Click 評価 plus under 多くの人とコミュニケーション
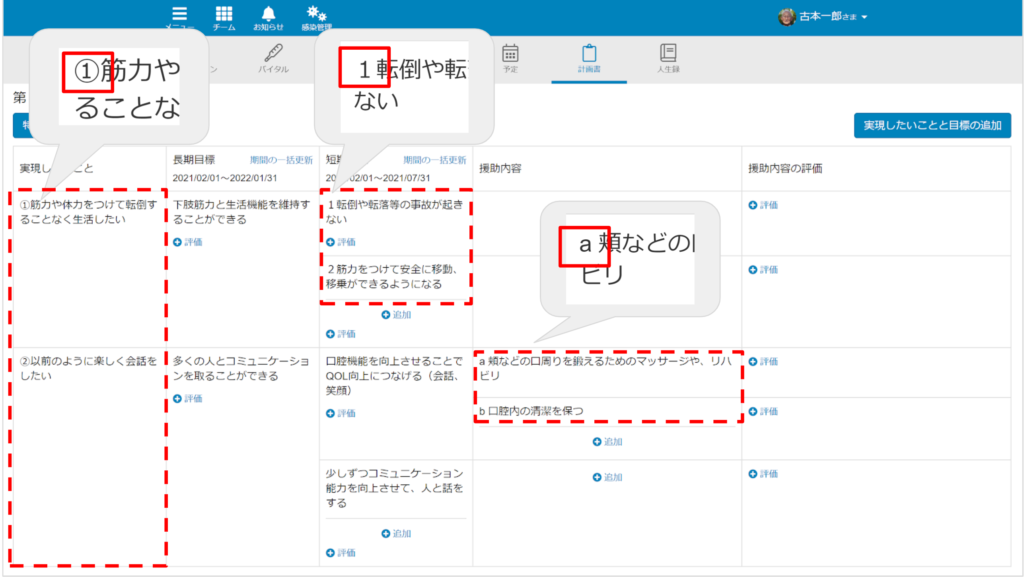Image resolution: width=1024 pixels, height=577 pixels. (x=187, y=399)
